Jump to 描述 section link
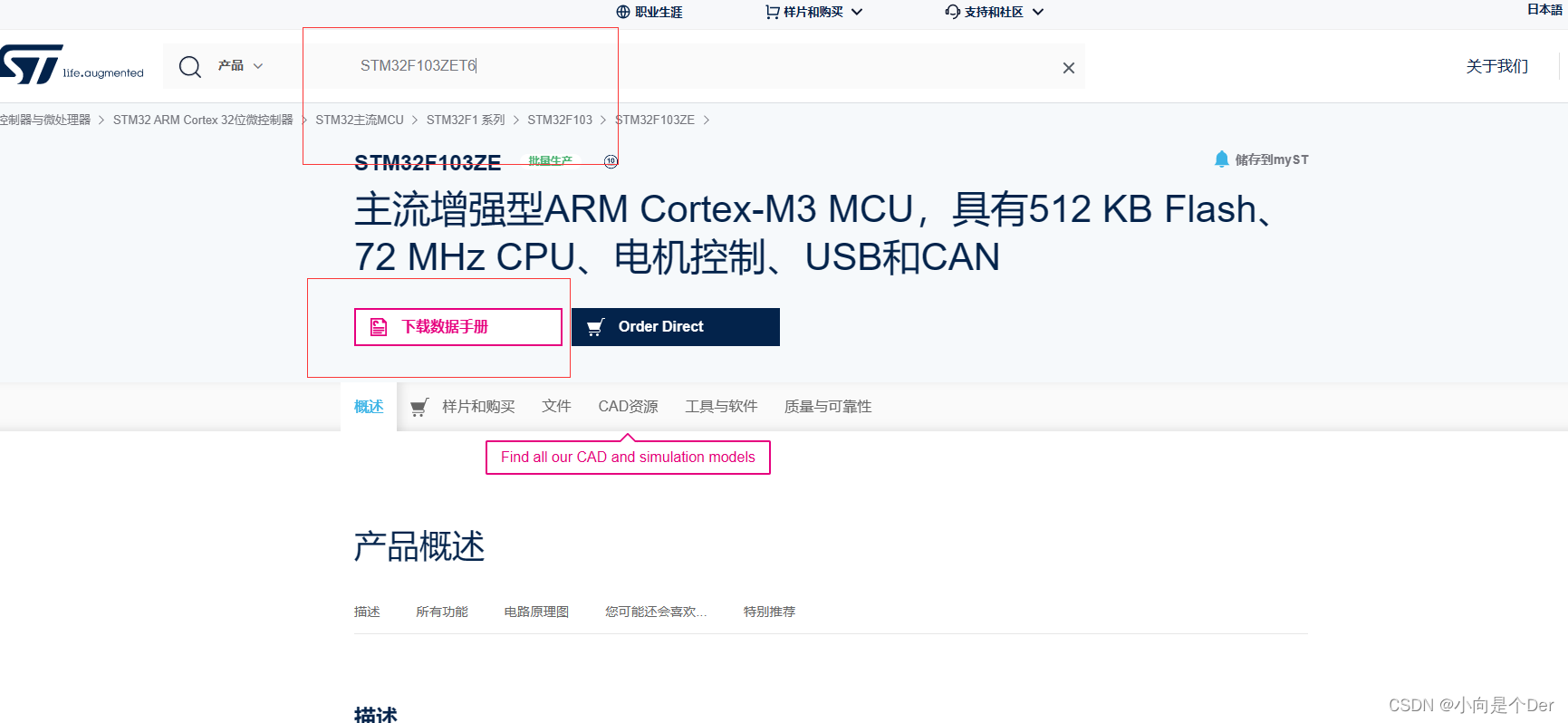This screenshot has height=723, width=1568. [367, 612]
